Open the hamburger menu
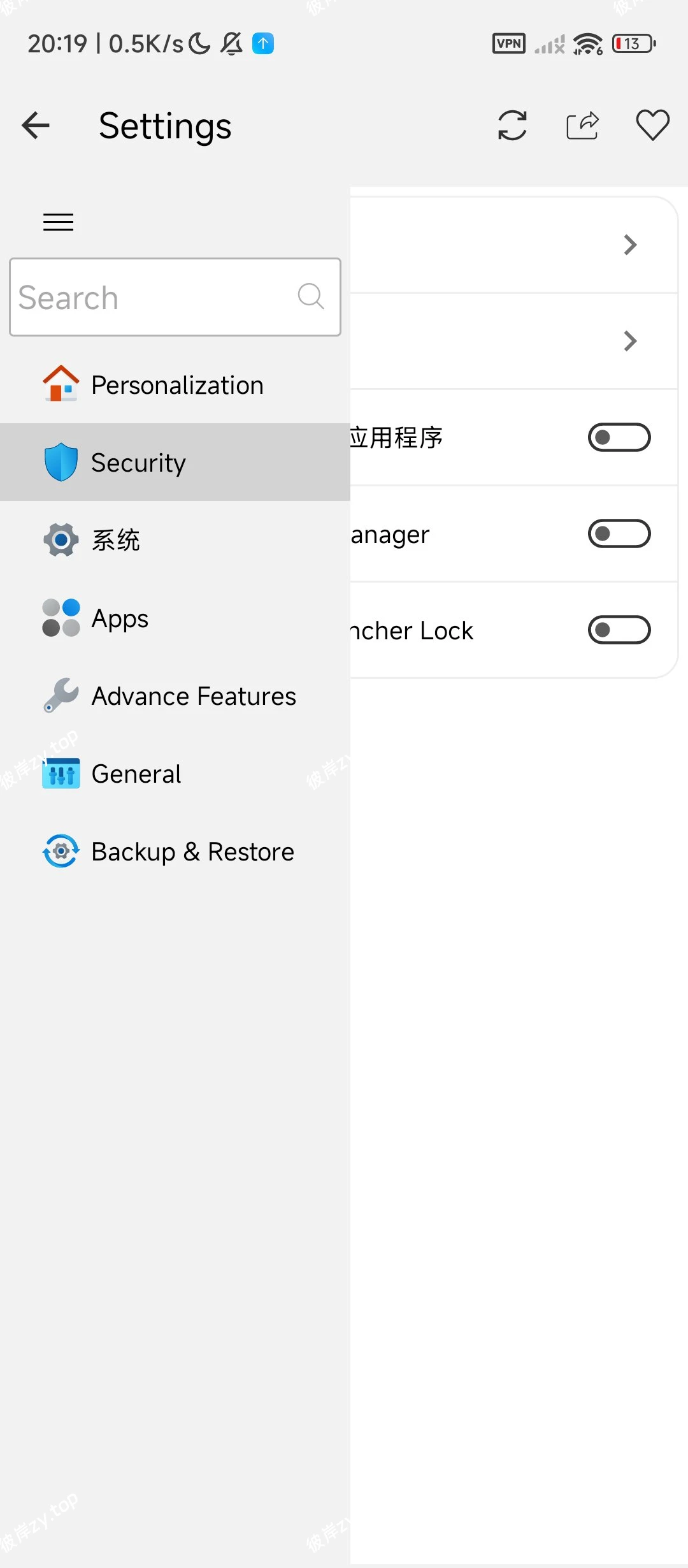 point(58,222)
